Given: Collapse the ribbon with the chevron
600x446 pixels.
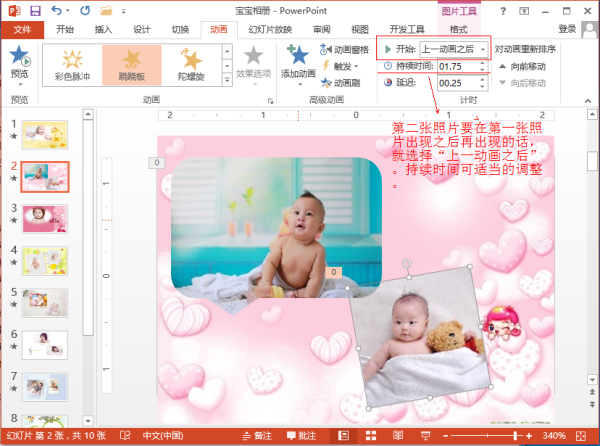Looking at the screenshot, I should pyautogui.click(x=588, y=101).
